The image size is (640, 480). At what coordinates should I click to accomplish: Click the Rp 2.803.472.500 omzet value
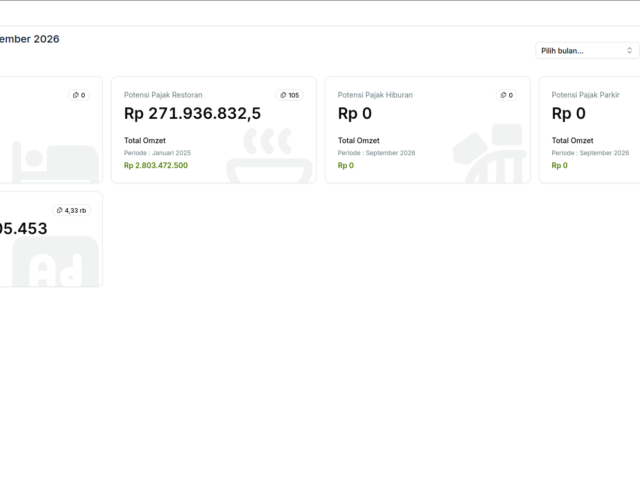(x=156, y=165)
